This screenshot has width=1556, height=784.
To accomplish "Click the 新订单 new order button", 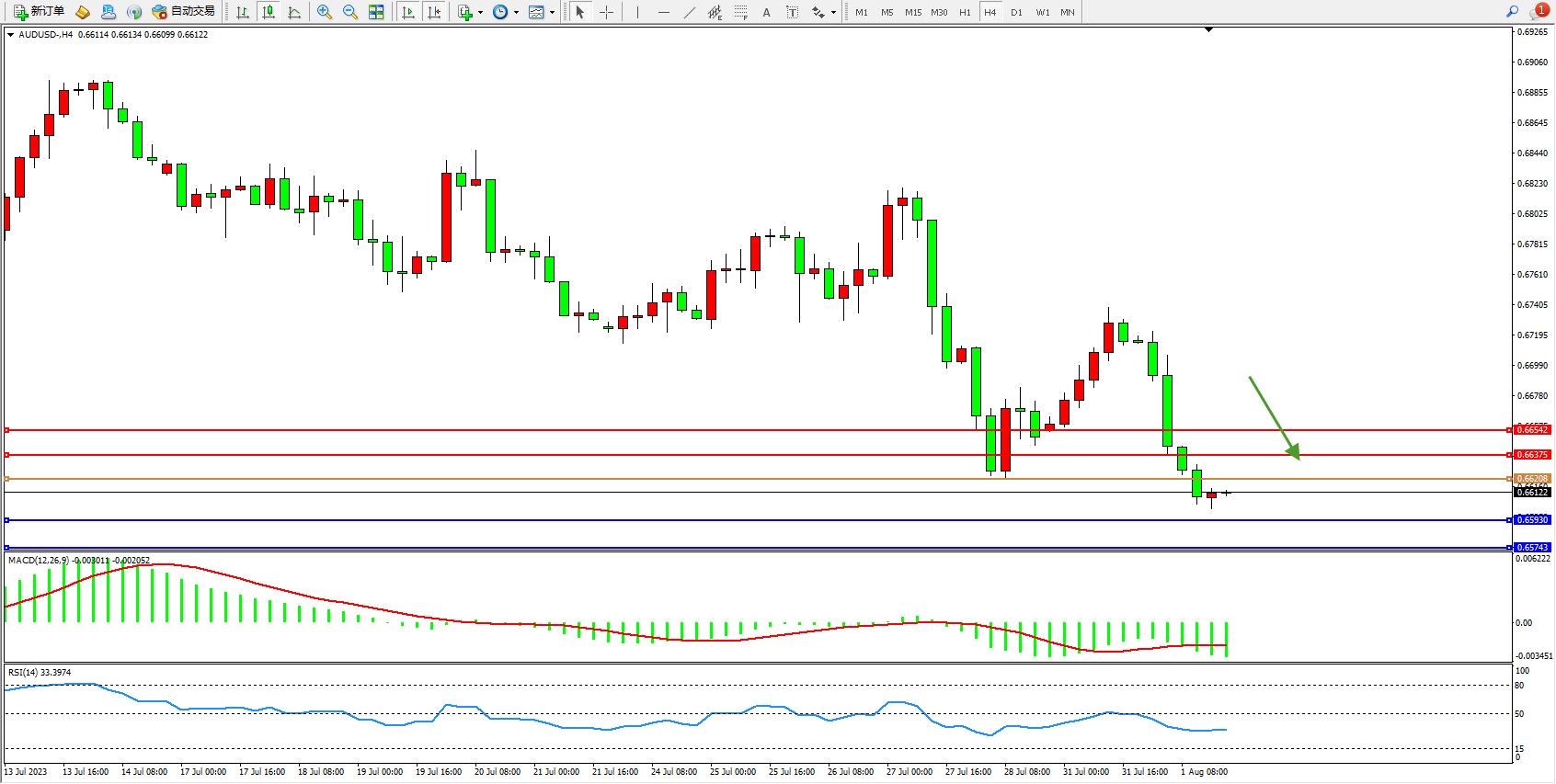I will [39, 12].
